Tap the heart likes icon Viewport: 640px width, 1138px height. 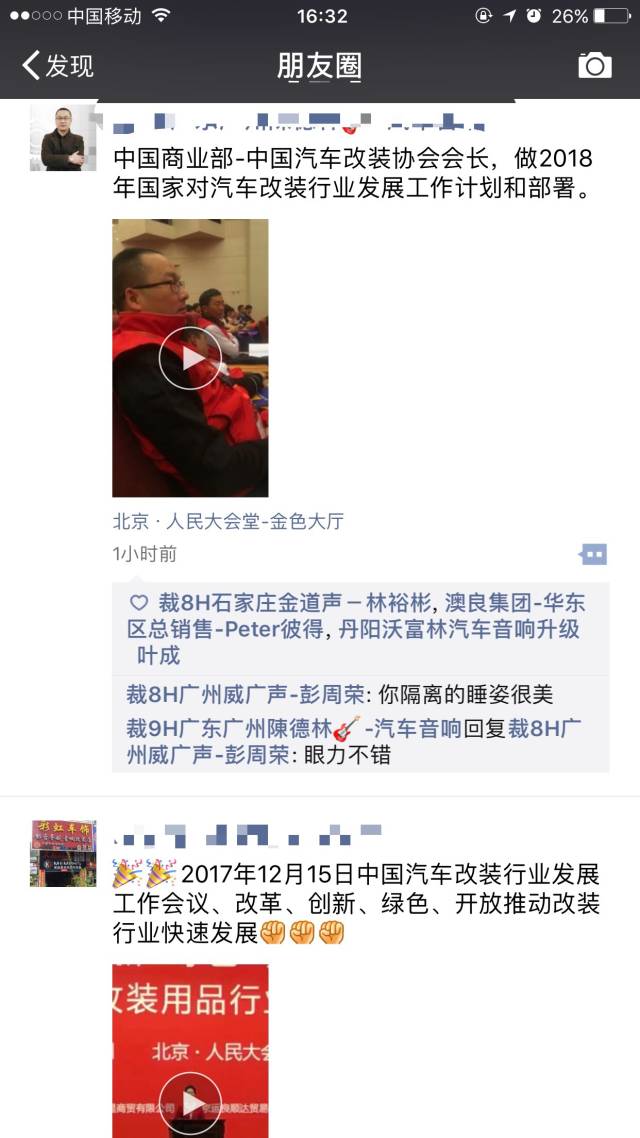[138, 603]
